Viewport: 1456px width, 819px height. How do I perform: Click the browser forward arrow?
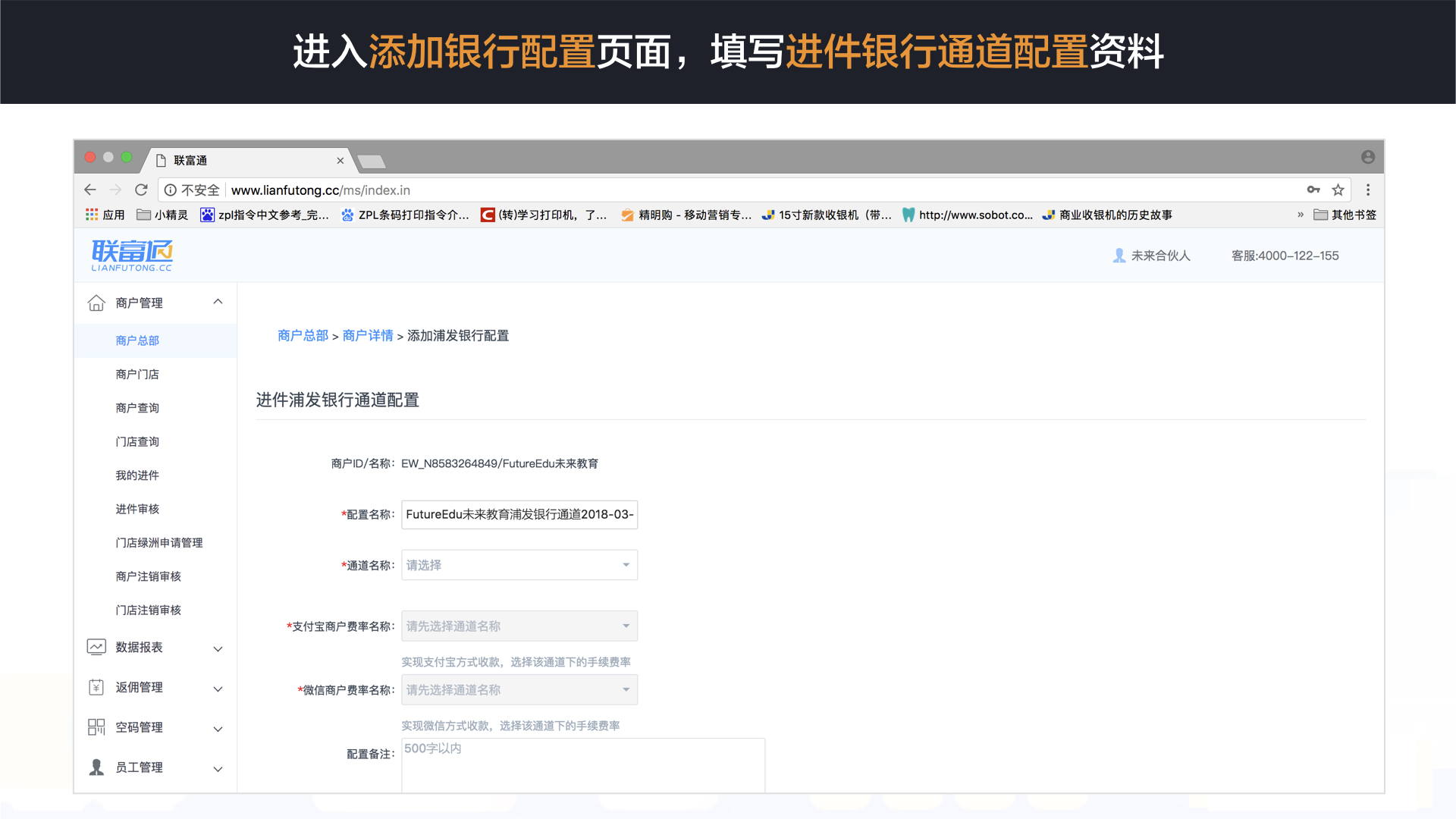click(x=115, y=190)
